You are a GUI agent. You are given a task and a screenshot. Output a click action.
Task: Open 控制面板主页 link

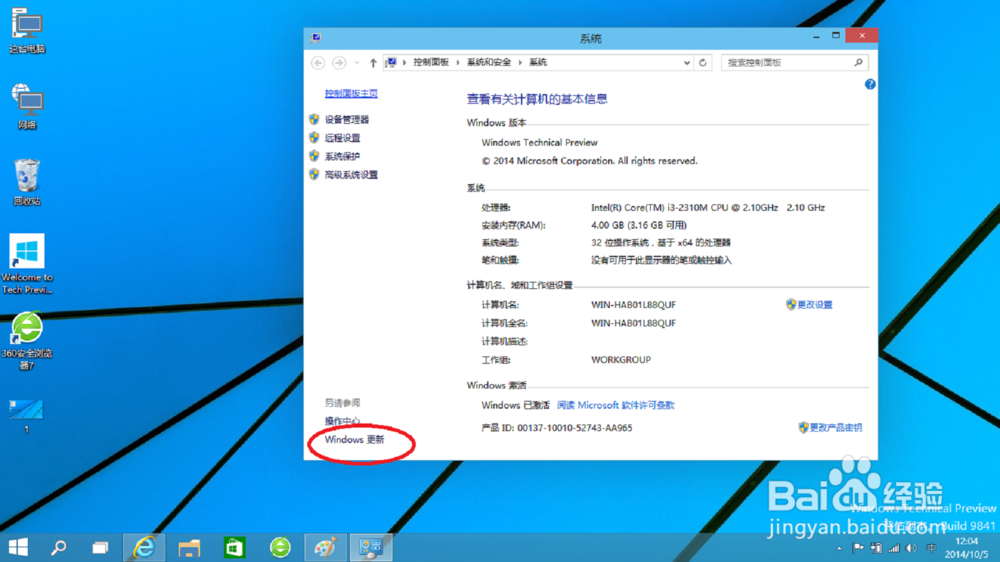tap(351, 93)
